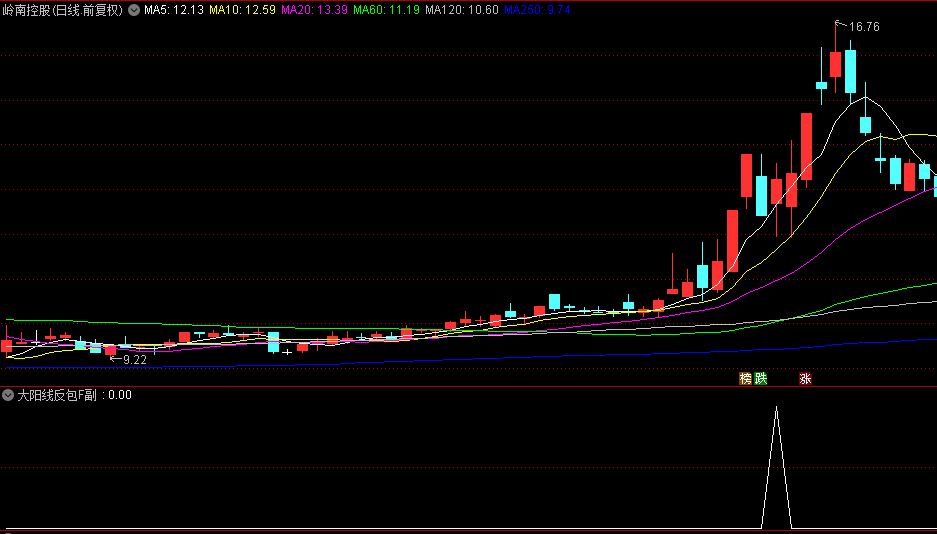Select the MA120: 10.60 legend label
This screenshot has width=937, height=534.
pos(461,10)
